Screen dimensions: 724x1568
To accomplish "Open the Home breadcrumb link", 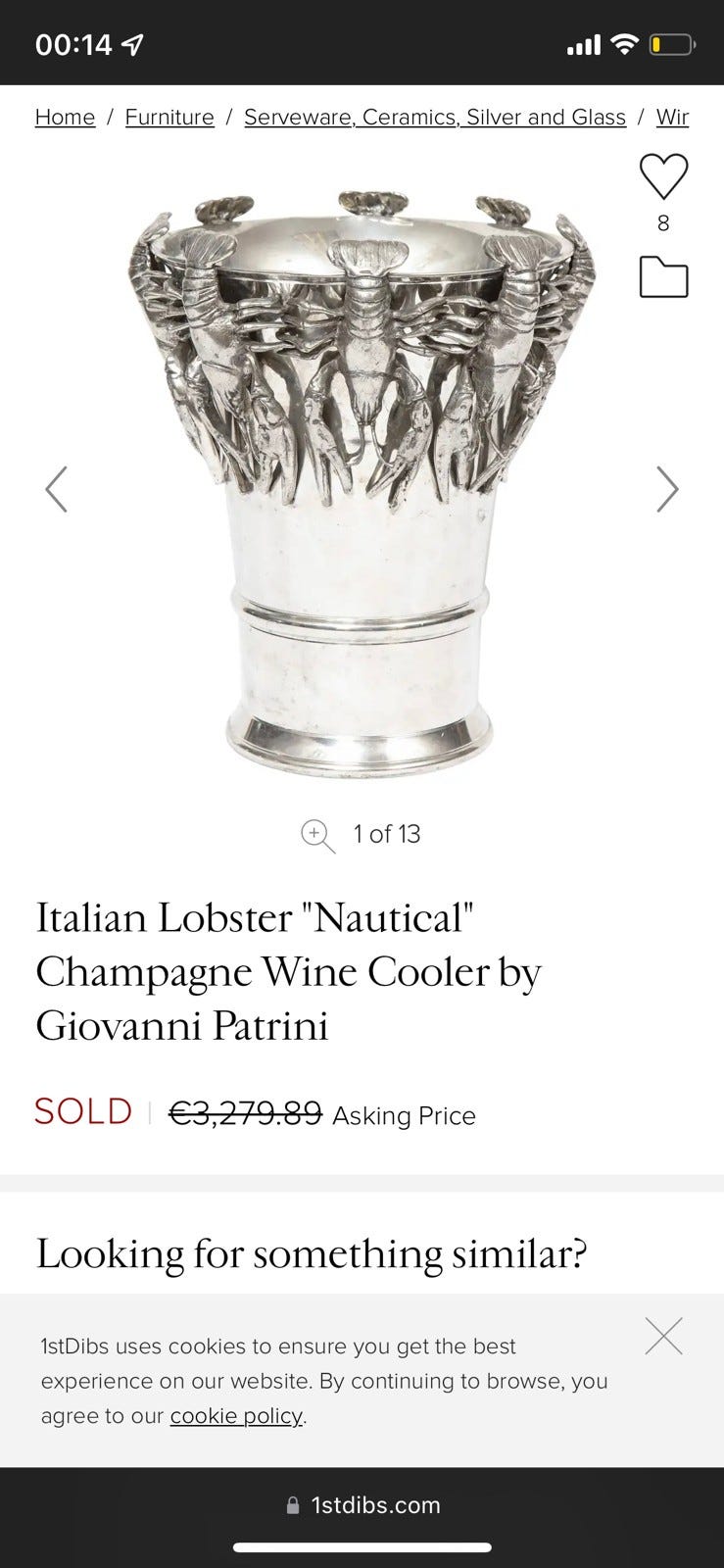I will coord(65,118).
